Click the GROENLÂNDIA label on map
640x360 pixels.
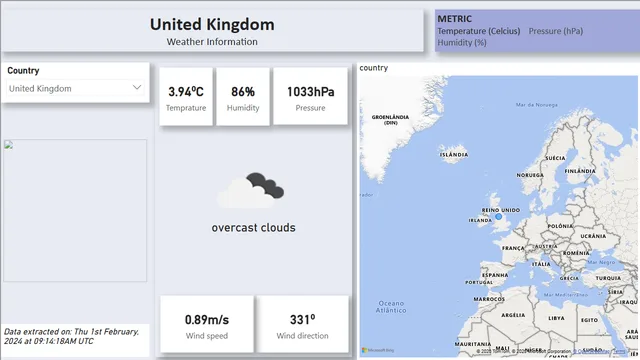390,120
